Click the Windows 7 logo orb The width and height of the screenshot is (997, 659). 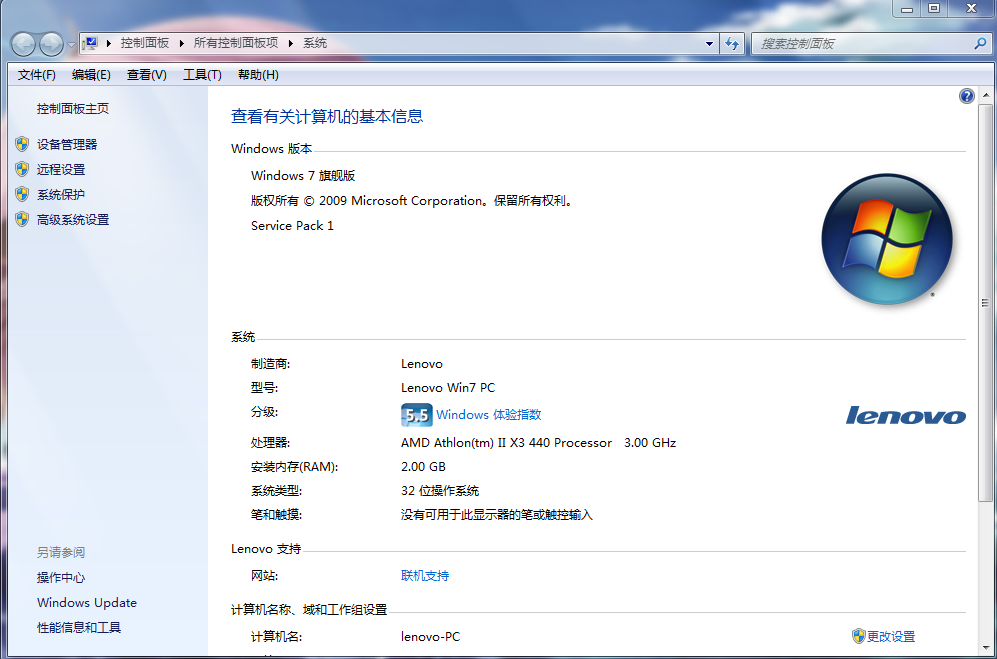pos(886,239)
